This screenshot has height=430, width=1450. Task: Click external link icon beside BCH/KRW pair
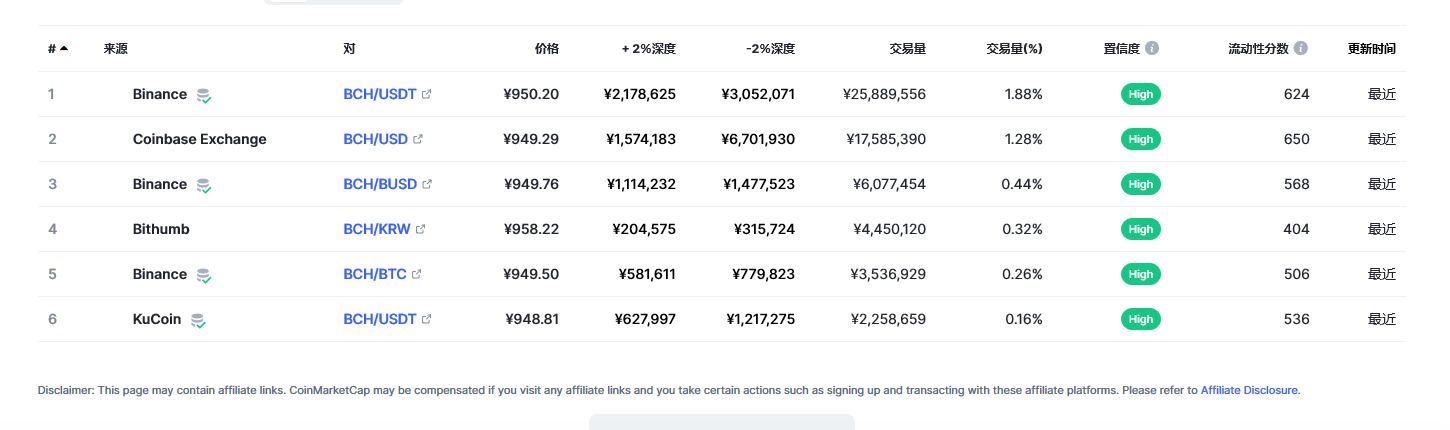(420, 230)
